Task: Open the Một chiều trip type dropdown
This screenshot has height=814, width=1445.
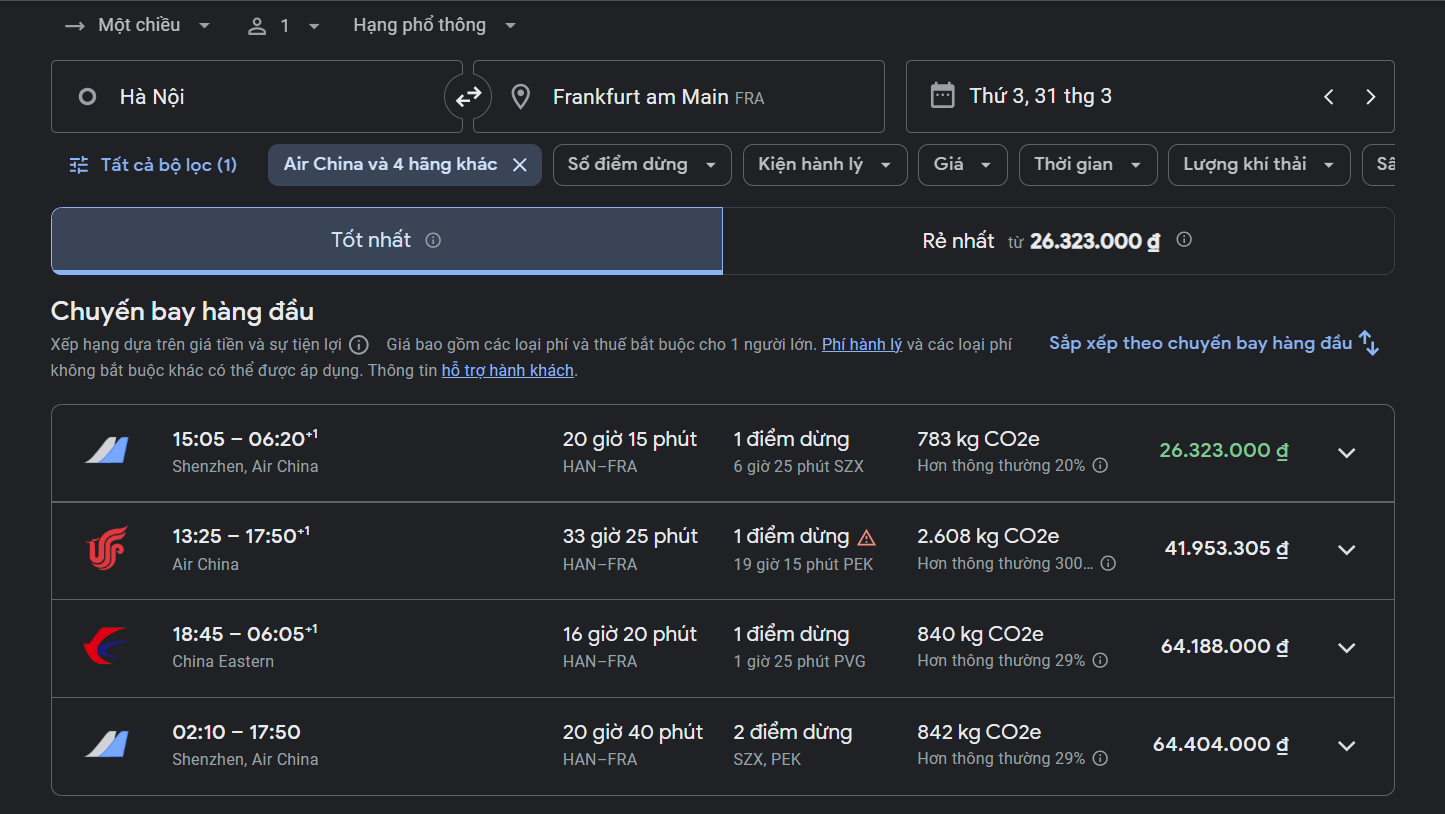Action: click(x=138, y=26)
